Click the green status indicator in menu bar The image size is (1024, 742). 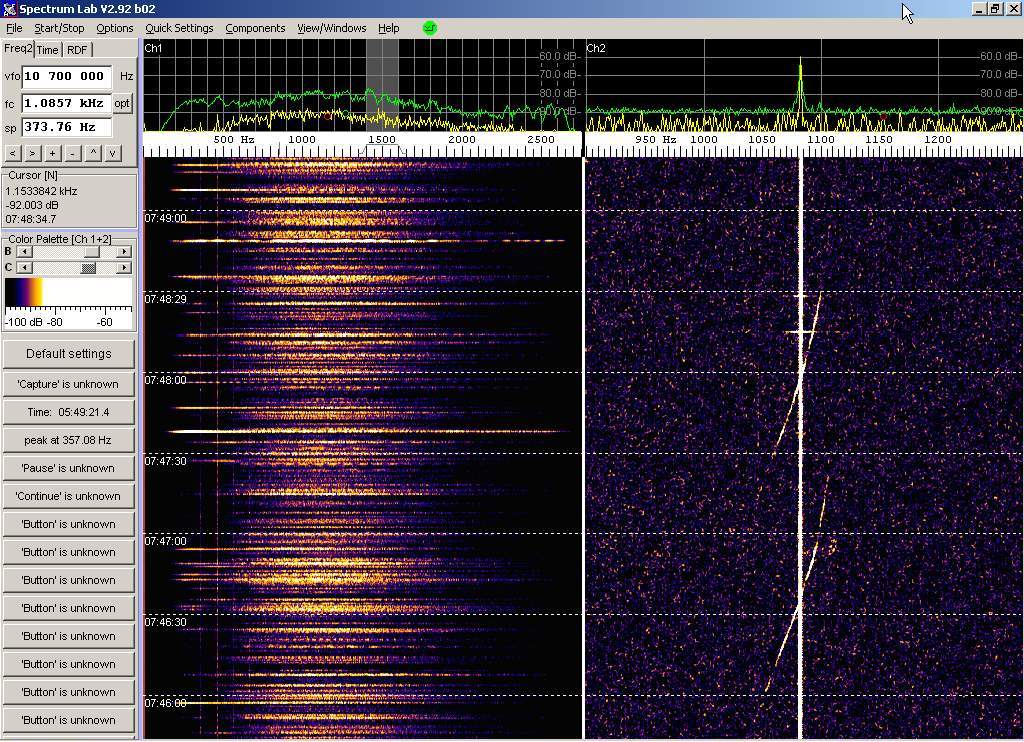(430, 28)
